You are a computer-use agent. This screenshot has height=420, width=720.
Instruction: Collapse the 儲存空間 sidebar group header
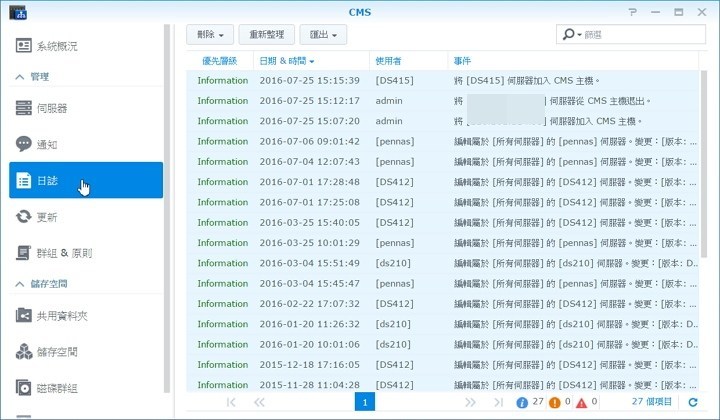[20, 284]
